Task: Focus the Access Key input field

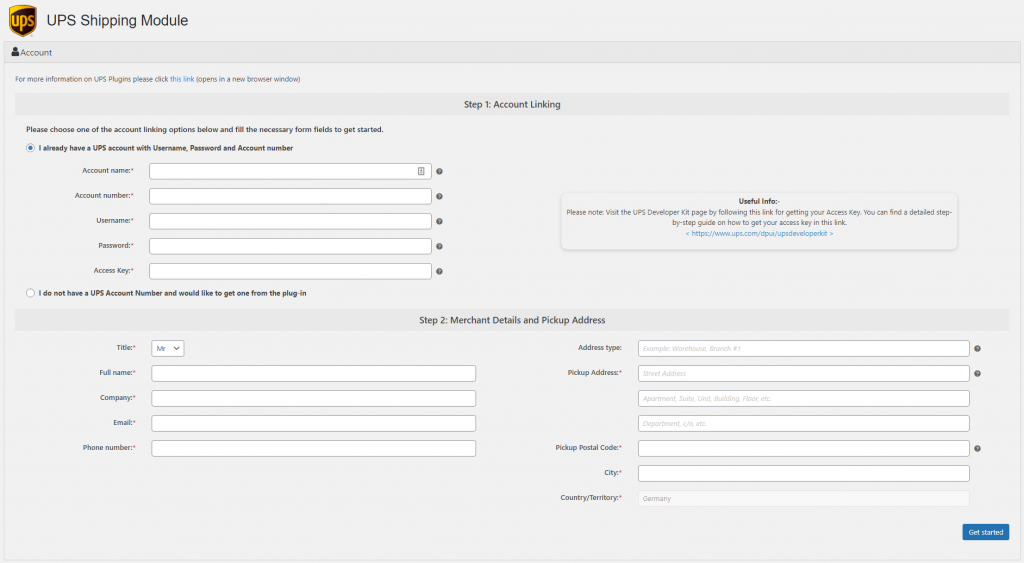Action: [x=290, y=271]
